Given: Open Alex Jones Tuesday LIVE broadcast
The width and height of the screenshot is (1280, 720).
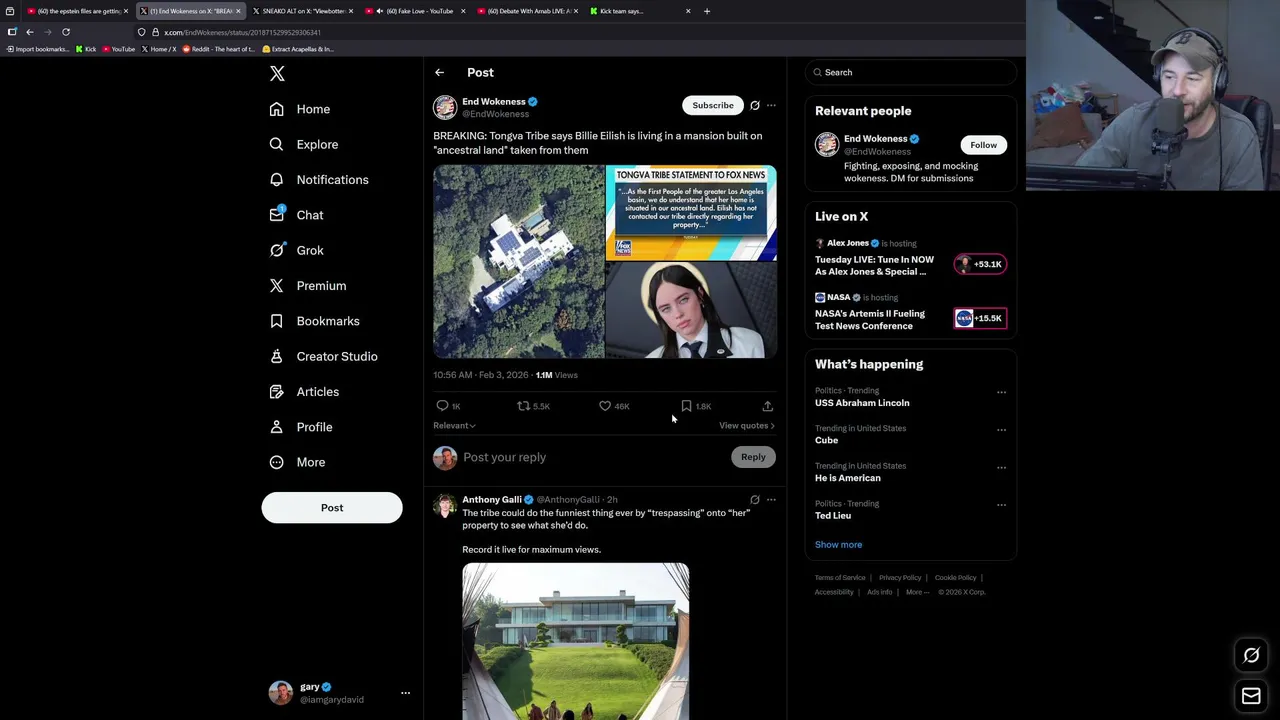Looking at the screenshot, I should click(874, 266).
